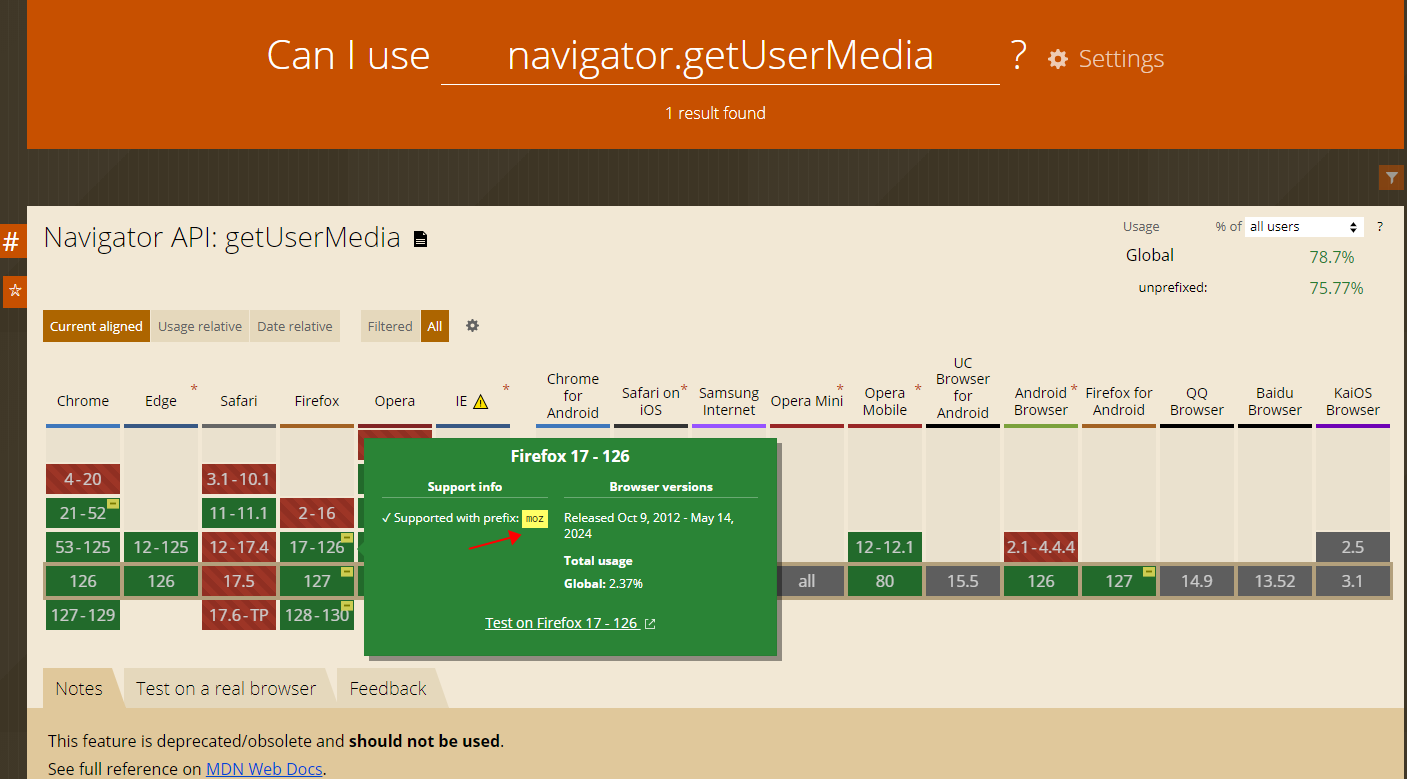Screen dimensions: 1407x779
Task: Click Android Browser 2.1-4.4.4 cell
Action: pos(1041,547)
